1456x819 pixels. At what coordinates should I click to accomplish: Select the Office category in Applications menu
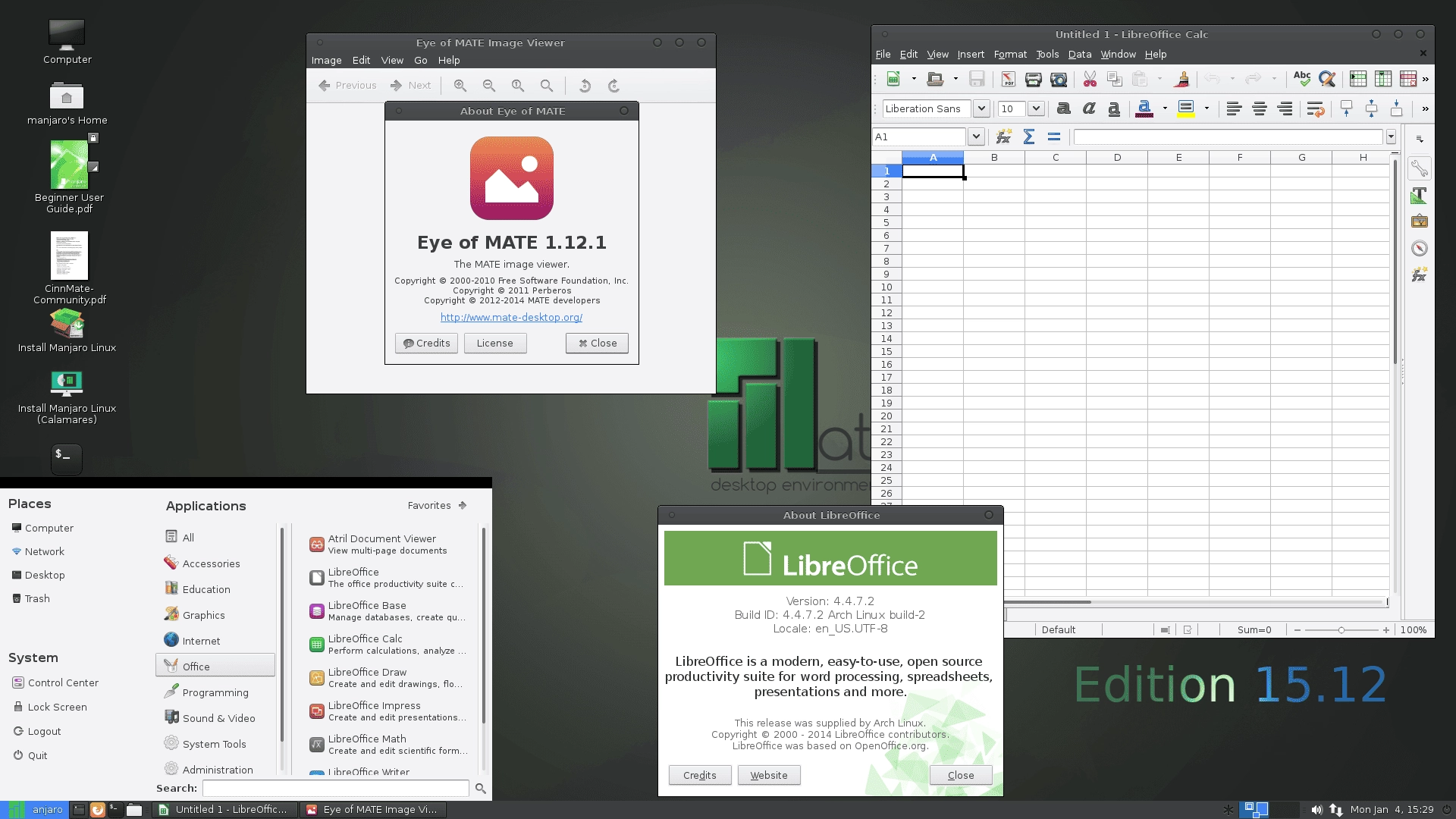[216, 666]
